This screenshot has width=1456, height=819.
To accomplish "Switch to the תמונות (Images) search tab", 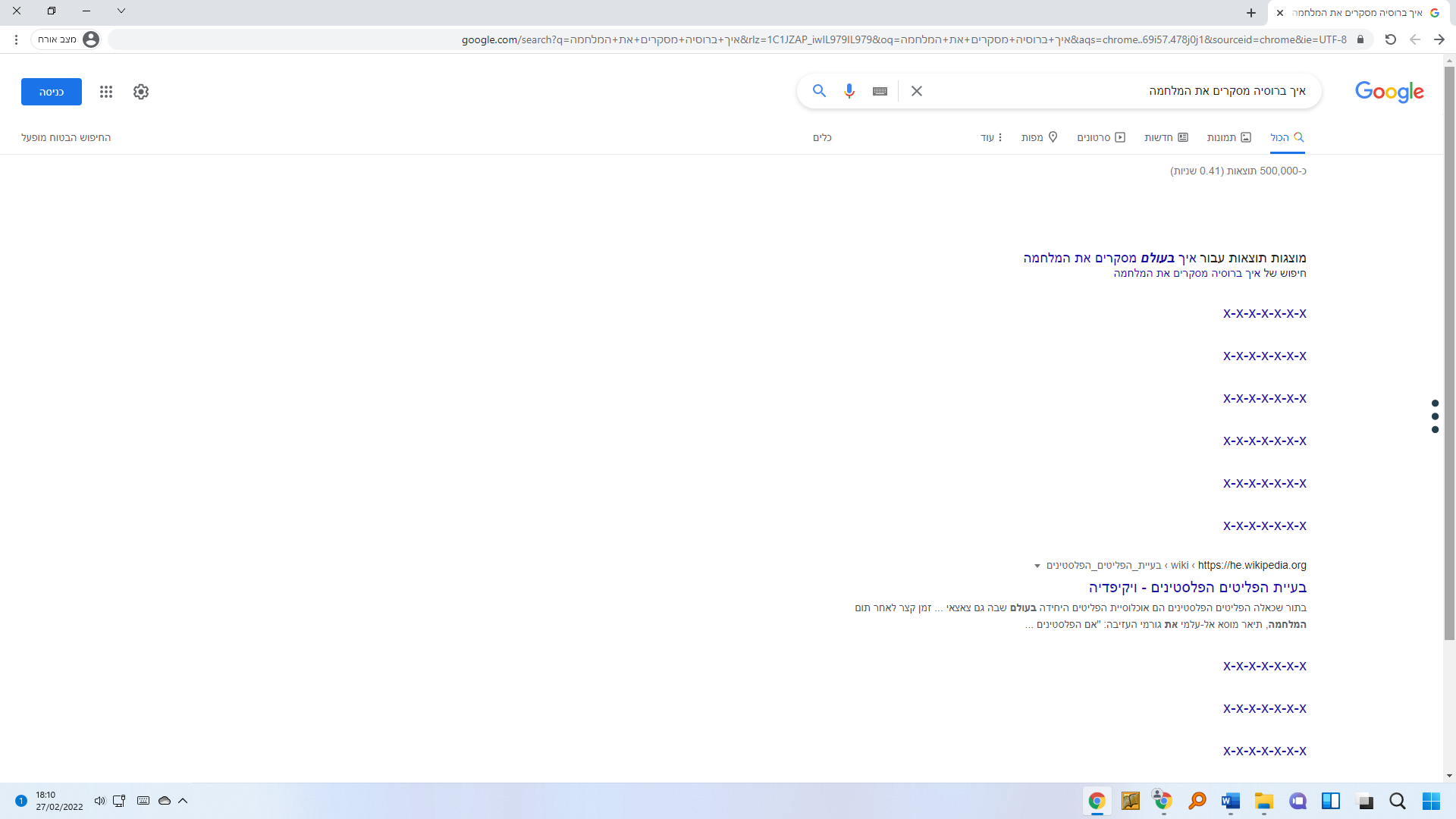I will tap(1230, 137).
